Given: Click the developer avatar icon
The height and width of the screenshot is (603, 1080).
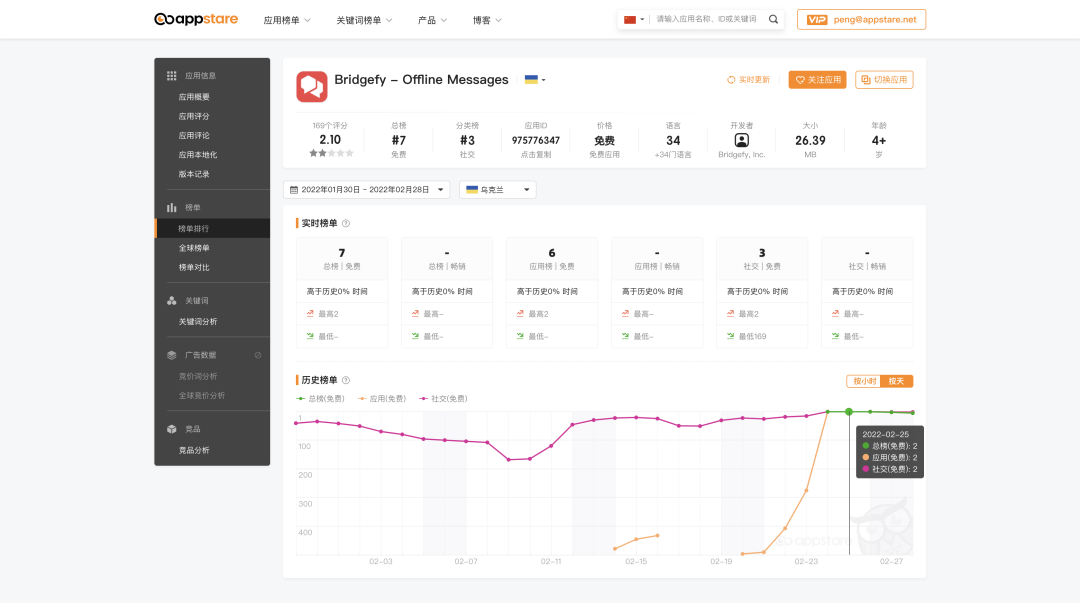Looking at the screenshot, I should click(741, 140).
